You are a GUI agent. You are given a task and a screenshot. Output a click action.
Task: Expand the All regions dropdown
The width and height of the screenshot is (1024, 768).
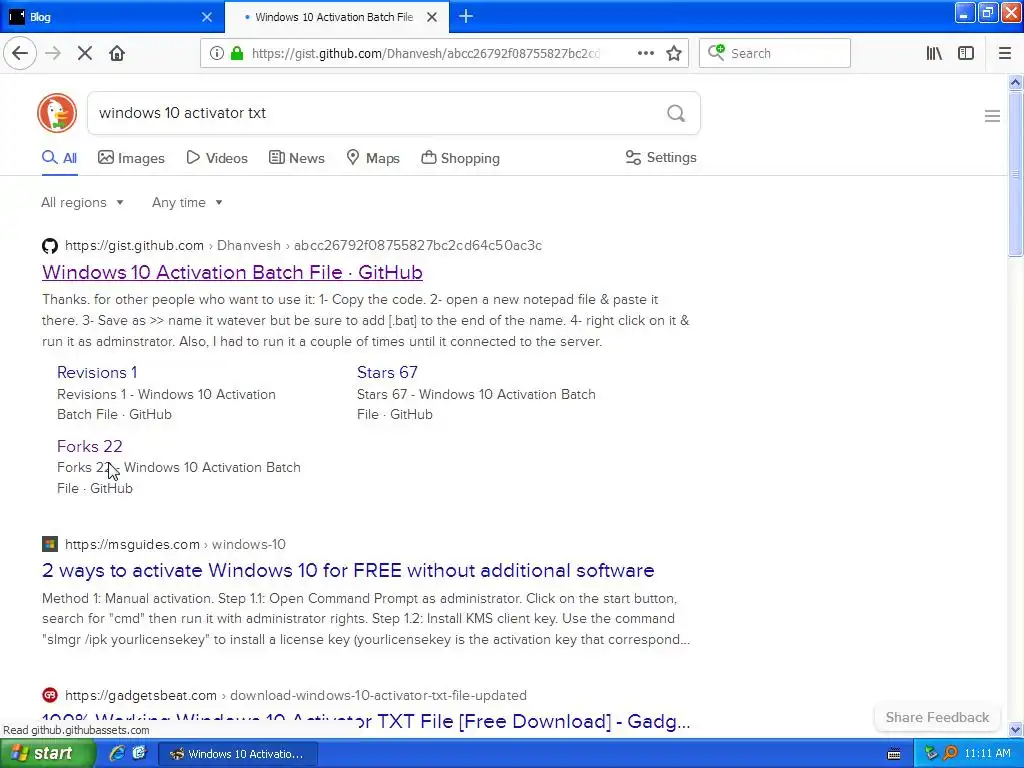(82, 202)
